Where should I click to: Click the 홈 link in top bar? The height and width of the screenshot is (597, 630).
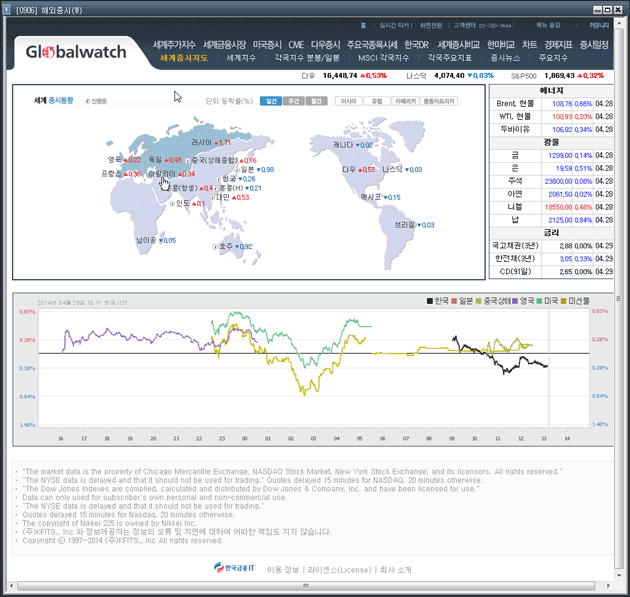(363, 25)
